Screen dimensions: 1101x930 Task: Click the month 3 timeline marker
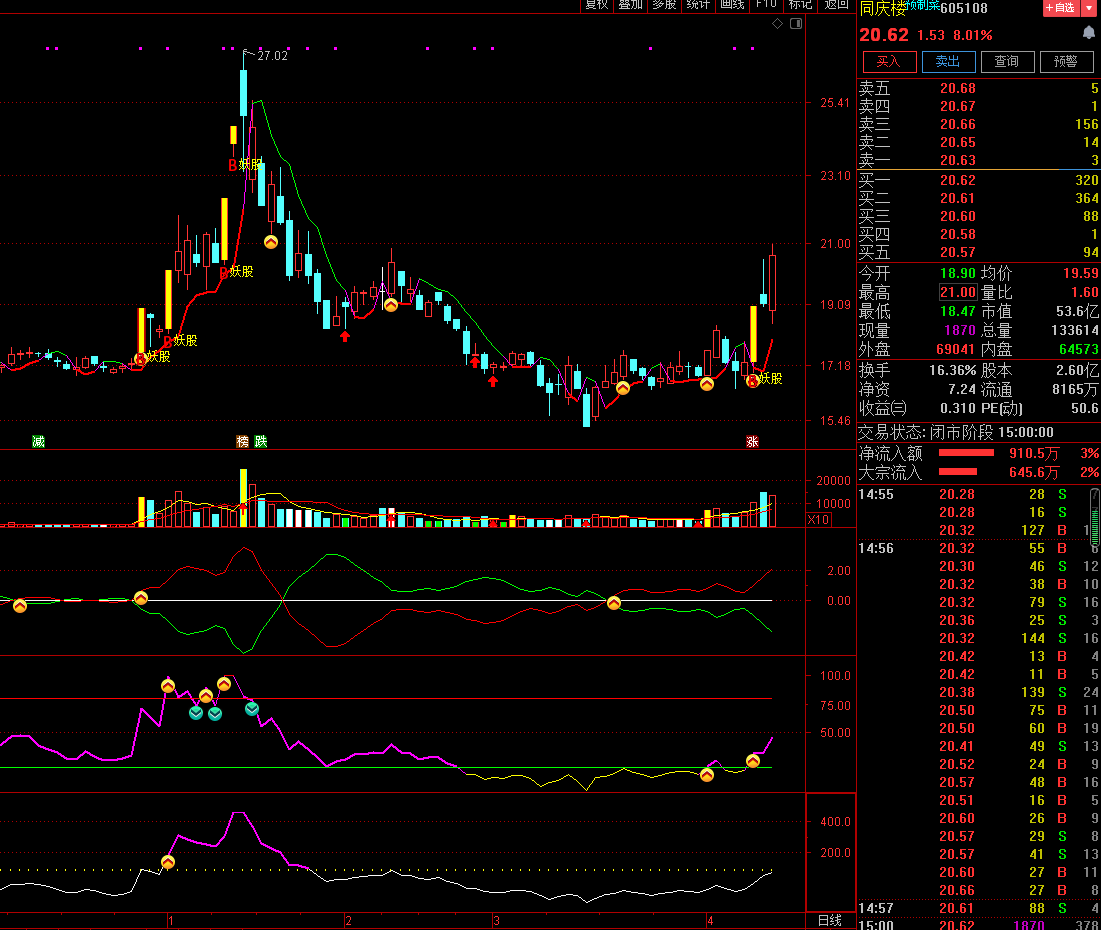(x=496, y=921)
